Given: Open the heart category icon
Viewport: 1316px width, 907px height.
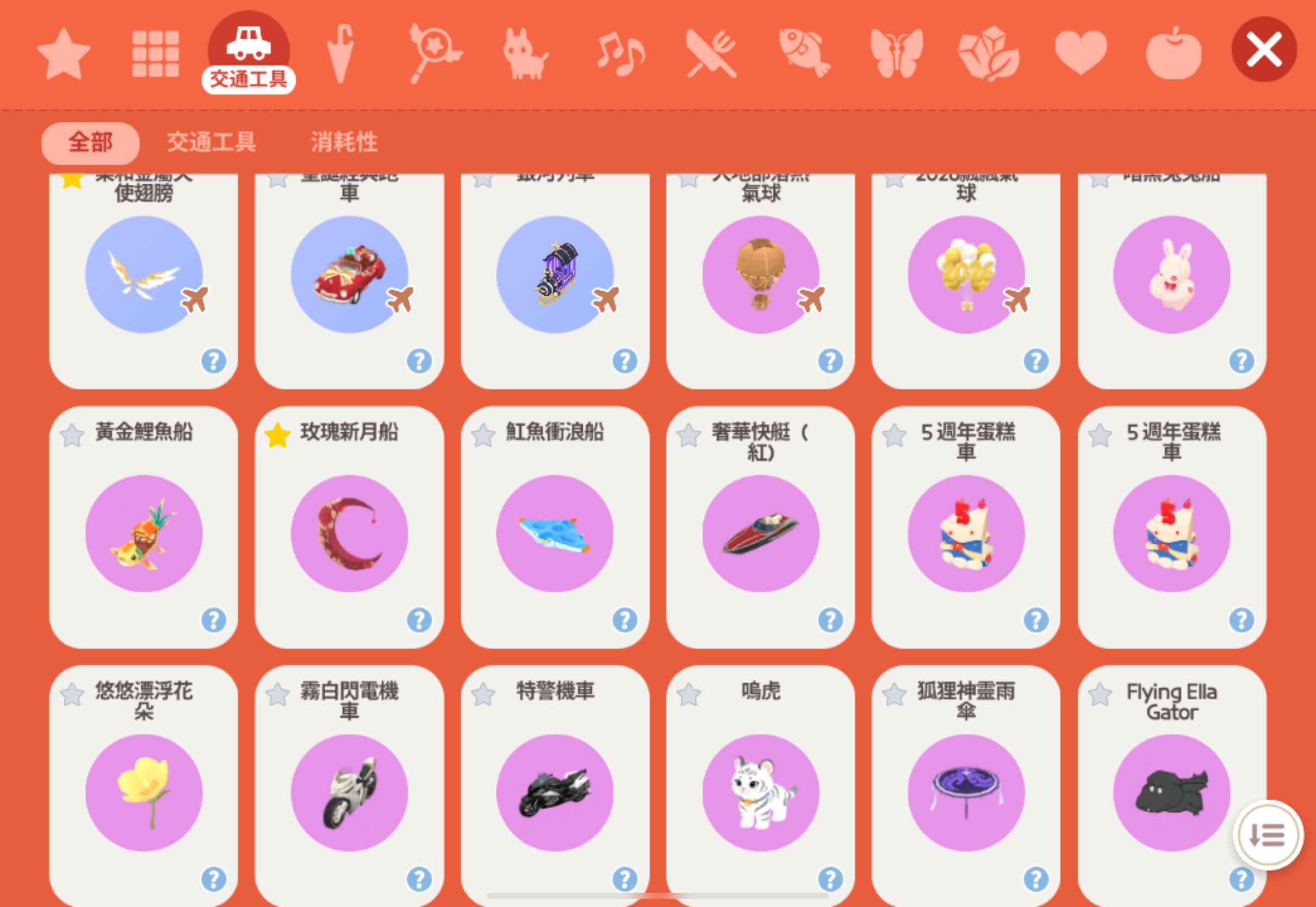Looking at the screenshot, I should (1080, 53).
